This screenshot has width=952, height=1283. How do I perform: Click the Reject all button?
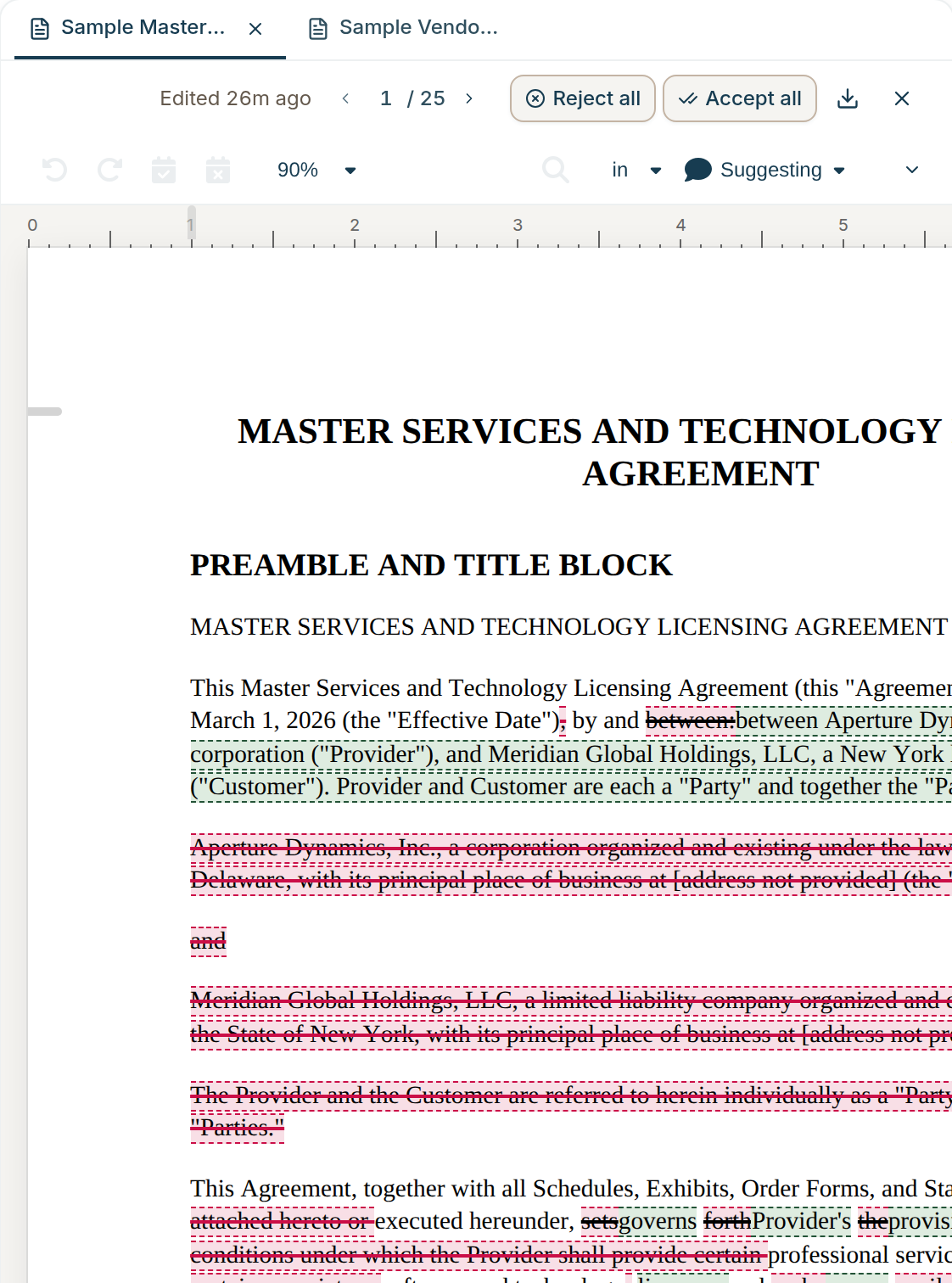tap(582, 98)
